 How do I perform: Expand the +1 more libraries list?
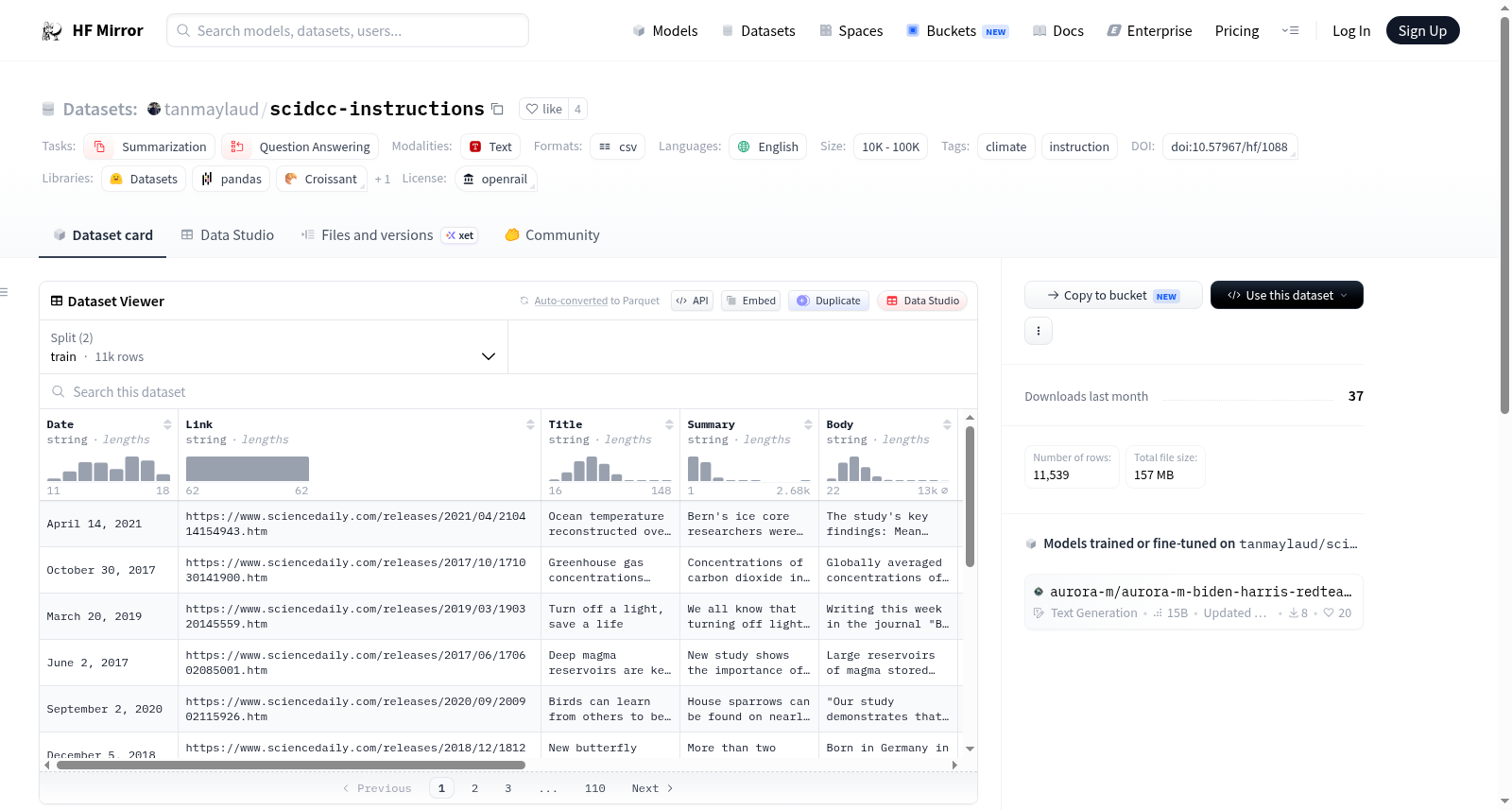point(383,179)
